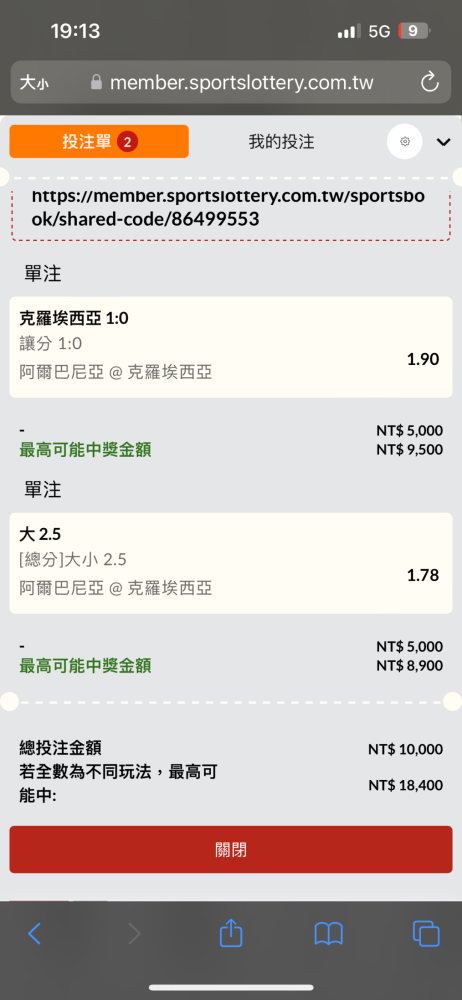Click the red 關閉 button

(231, 849)
